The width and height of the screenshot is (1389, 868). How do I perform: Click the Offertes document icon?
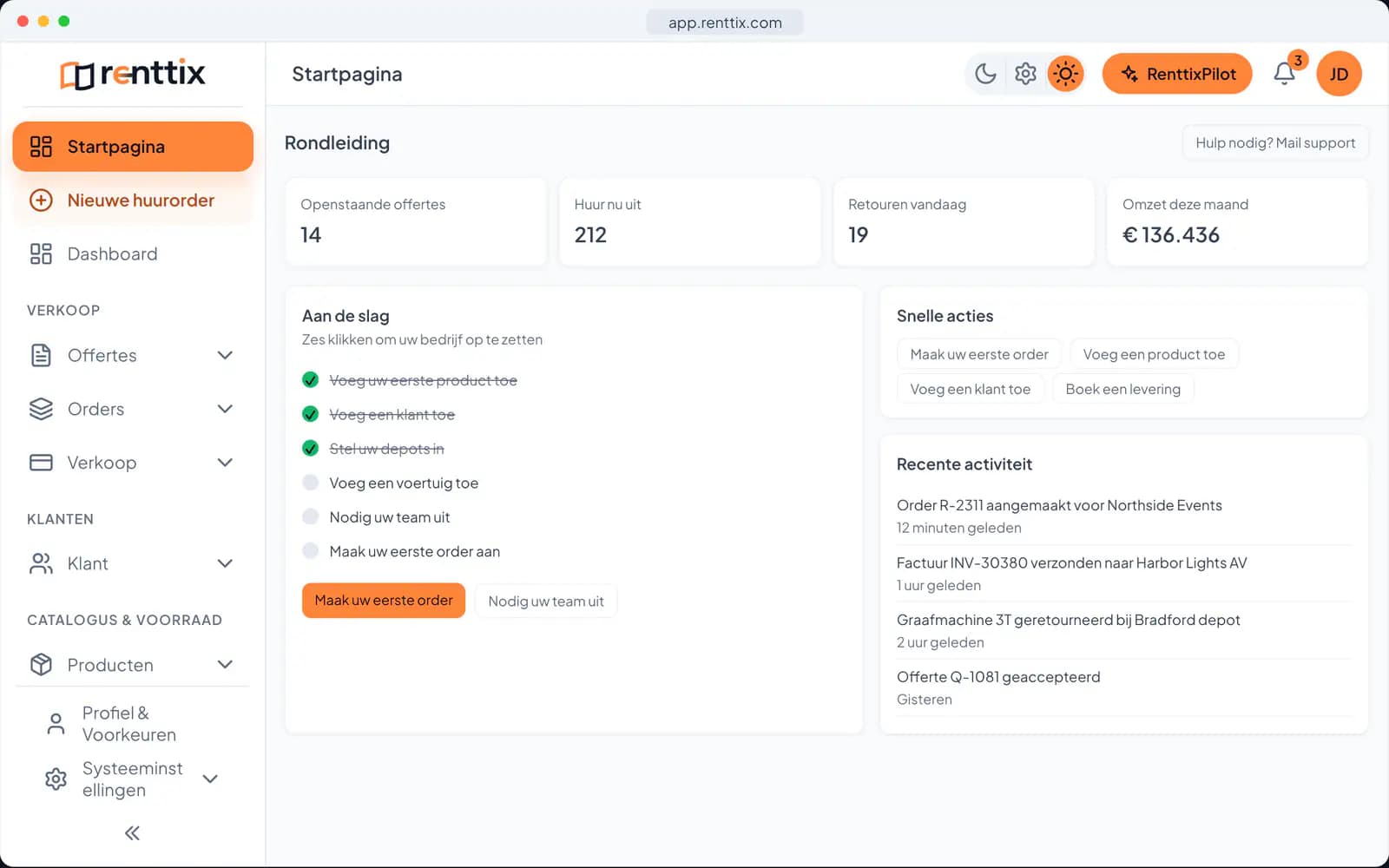point(41,355)
